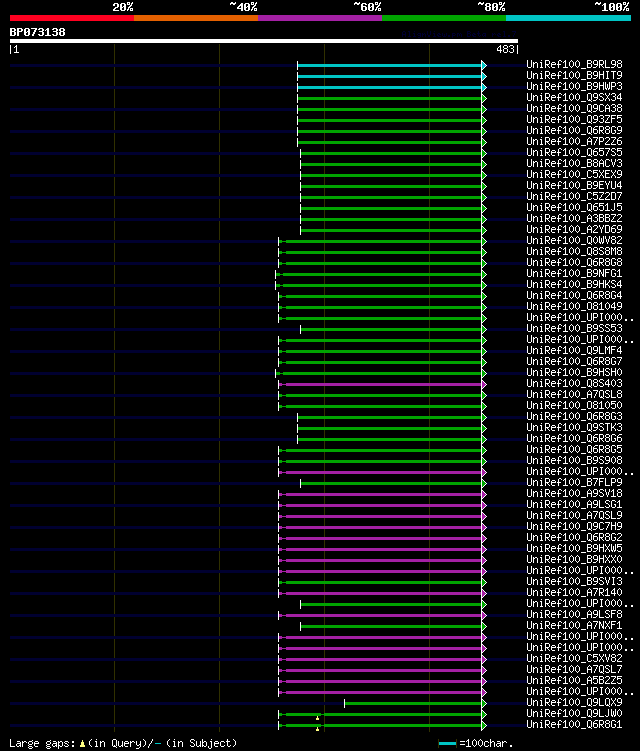Click hit label UniRef100_O81049

(x=574, y=307)
